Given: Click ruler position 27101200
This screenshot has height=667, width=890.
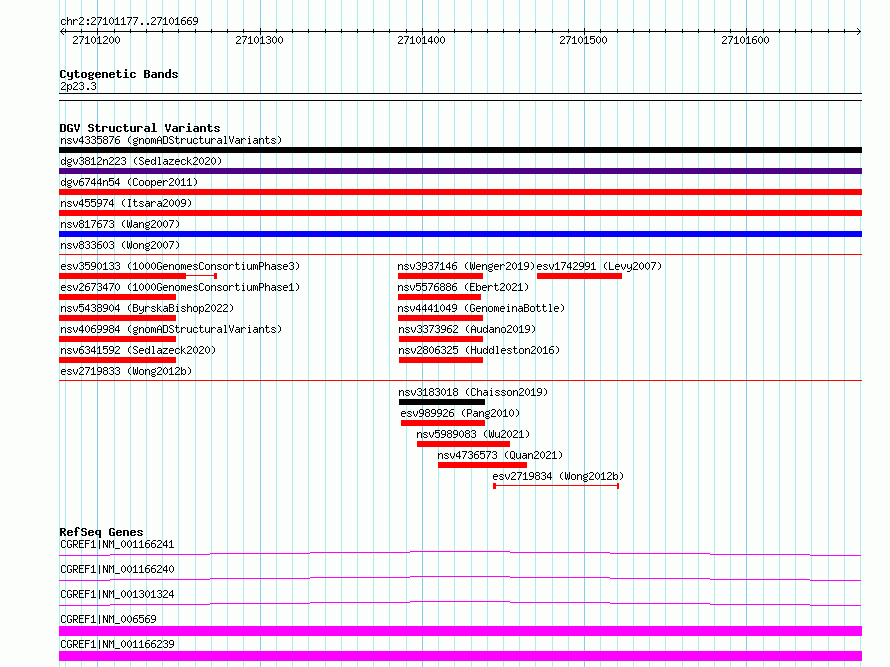Looking at the screenshot, I should [x=96, y=40].
